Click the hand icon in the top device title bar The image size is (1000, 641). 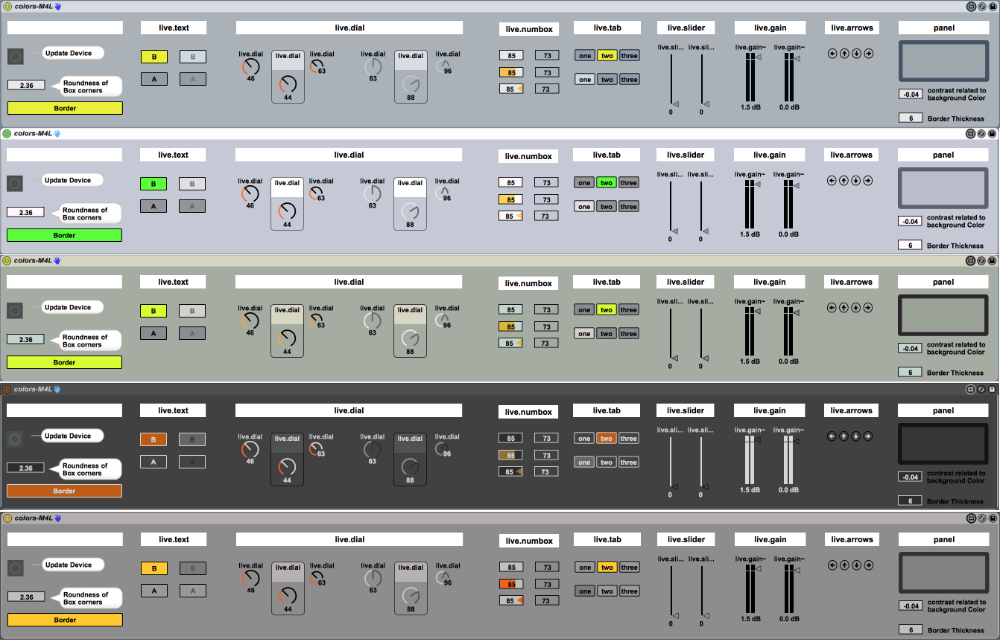58,6
